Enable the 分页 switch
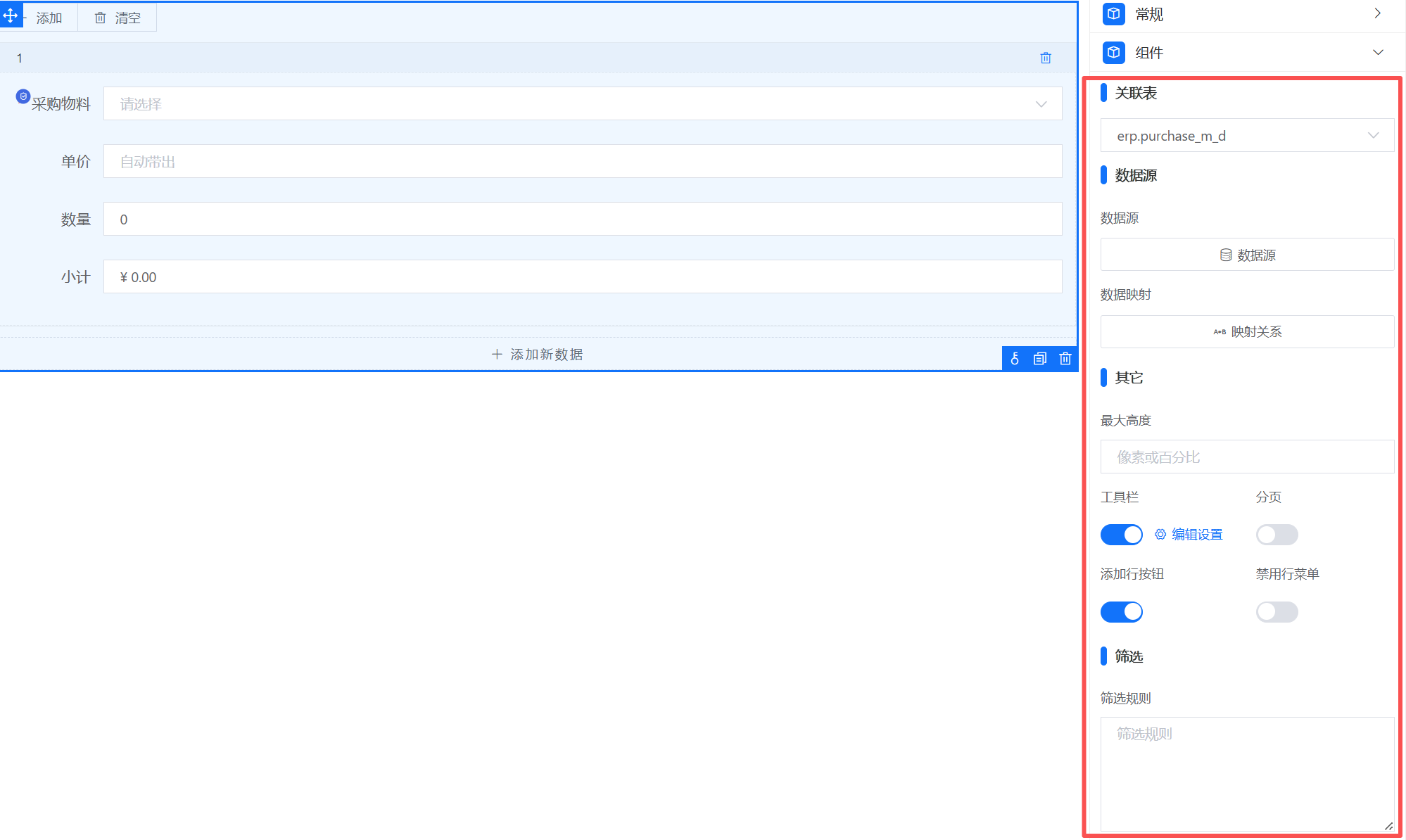1406x840 pixels. click(x=1277, y=535)
